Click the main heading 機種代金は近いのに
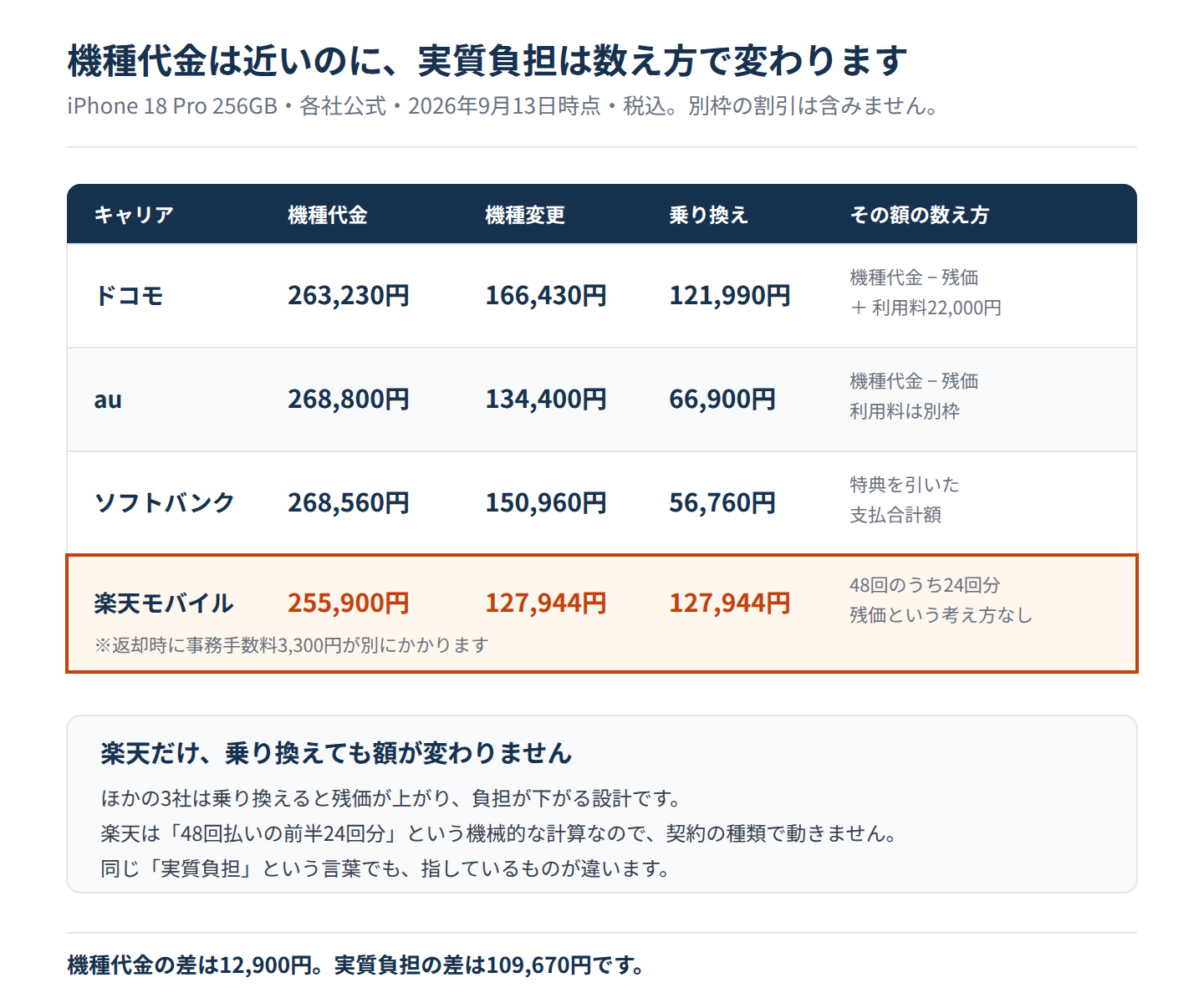The image size is (1204, 1003). [487, 60]
